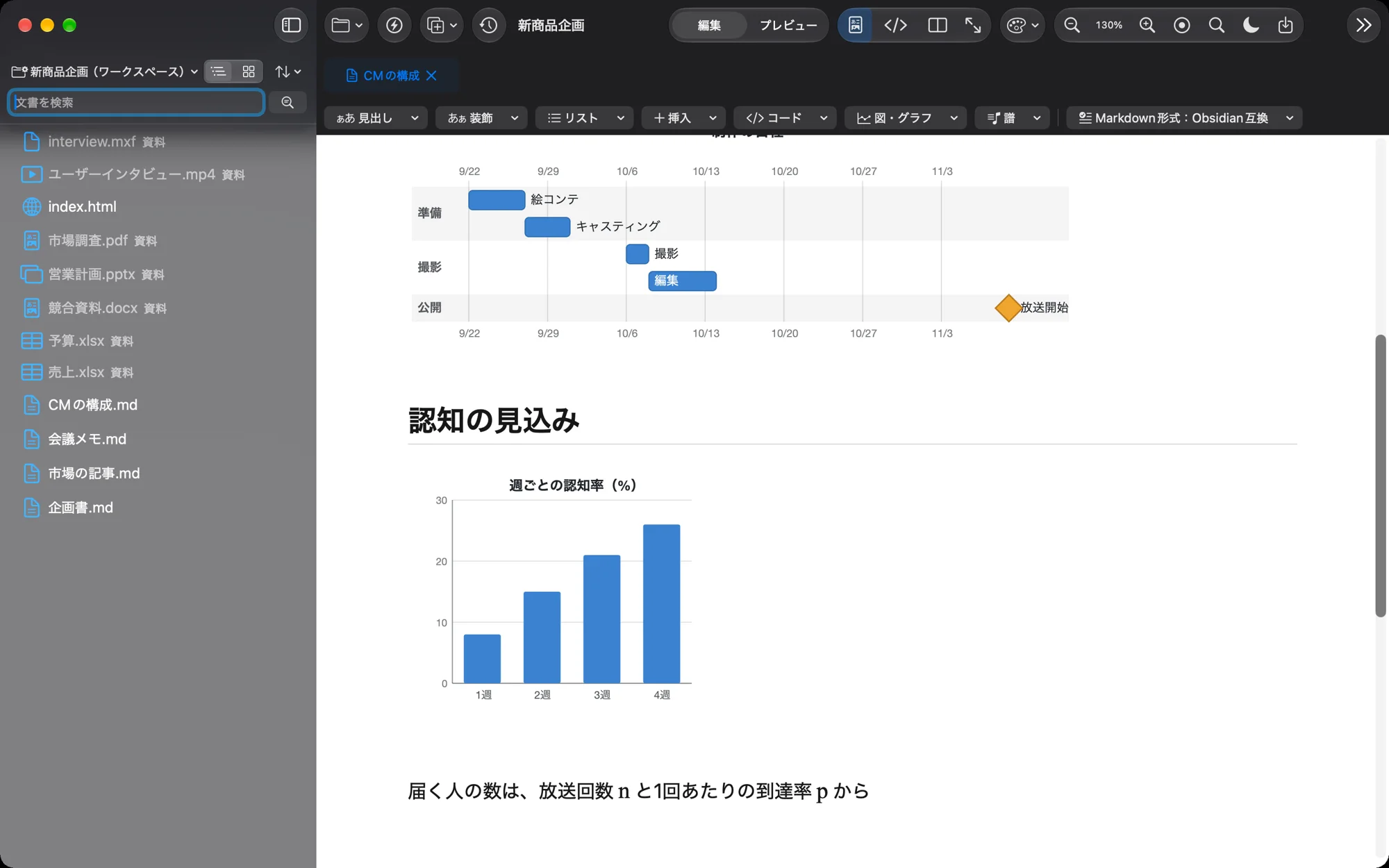Select list view in sidebar
The width and height of the screenshot is (1389, 868).
pos(219,72)
